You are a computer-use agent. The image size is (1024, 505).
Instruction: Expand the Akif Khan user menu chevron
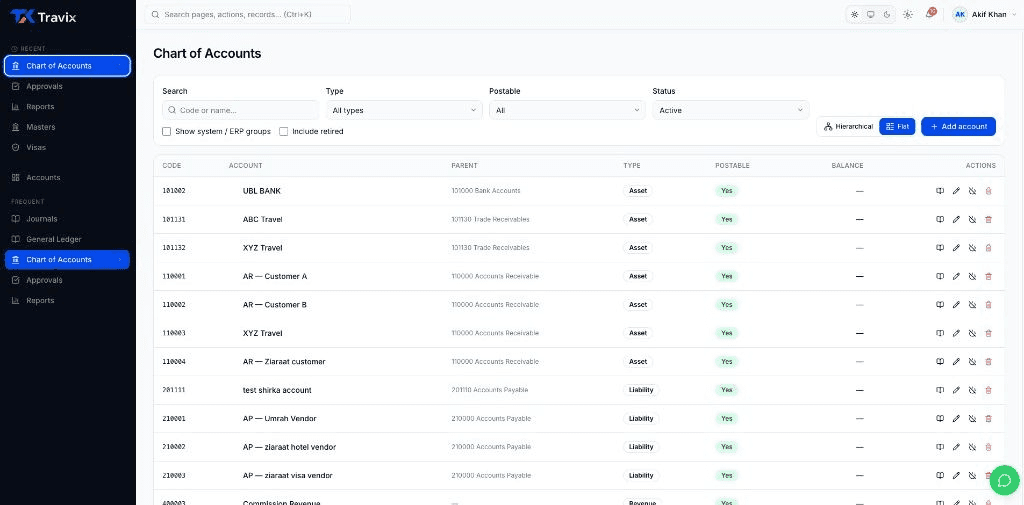(x=1014, y=14)
